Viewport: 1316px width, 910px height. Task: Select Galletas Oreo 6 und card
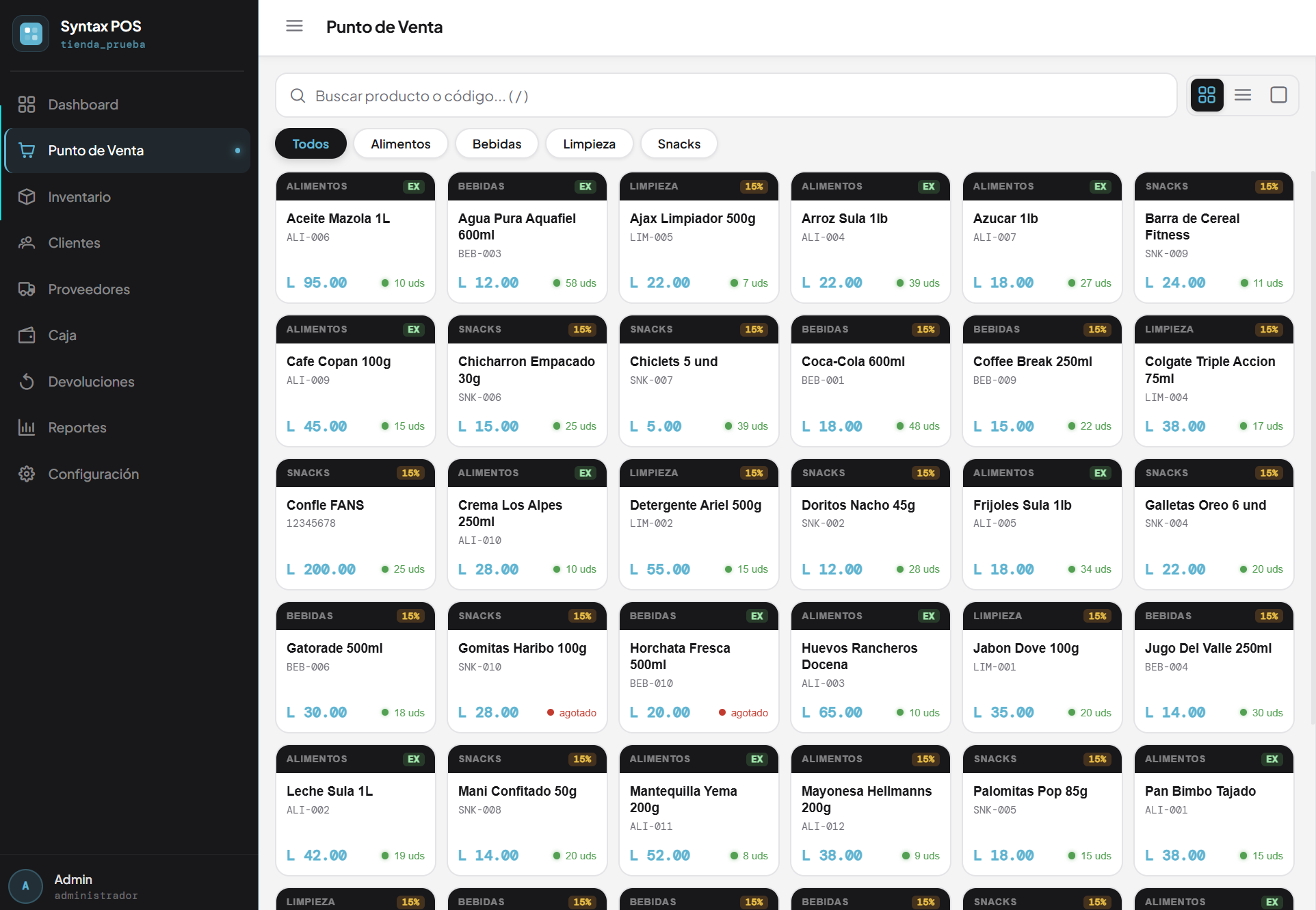pos(1213,524)
